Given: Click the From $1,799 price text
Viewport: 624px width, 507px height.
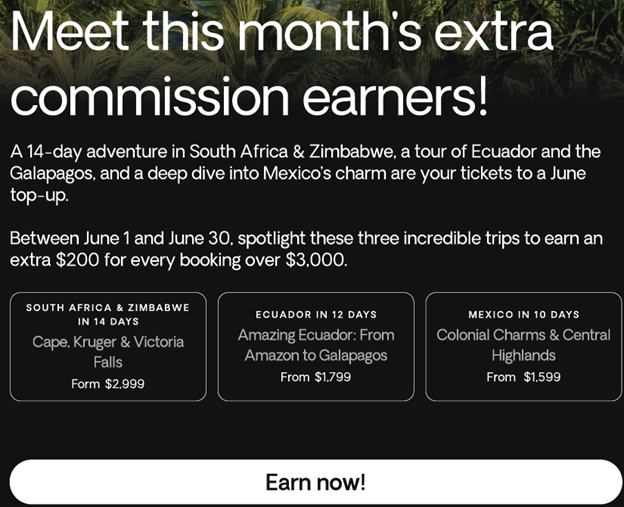Looking at the screenshot, I should click(315, 377).
